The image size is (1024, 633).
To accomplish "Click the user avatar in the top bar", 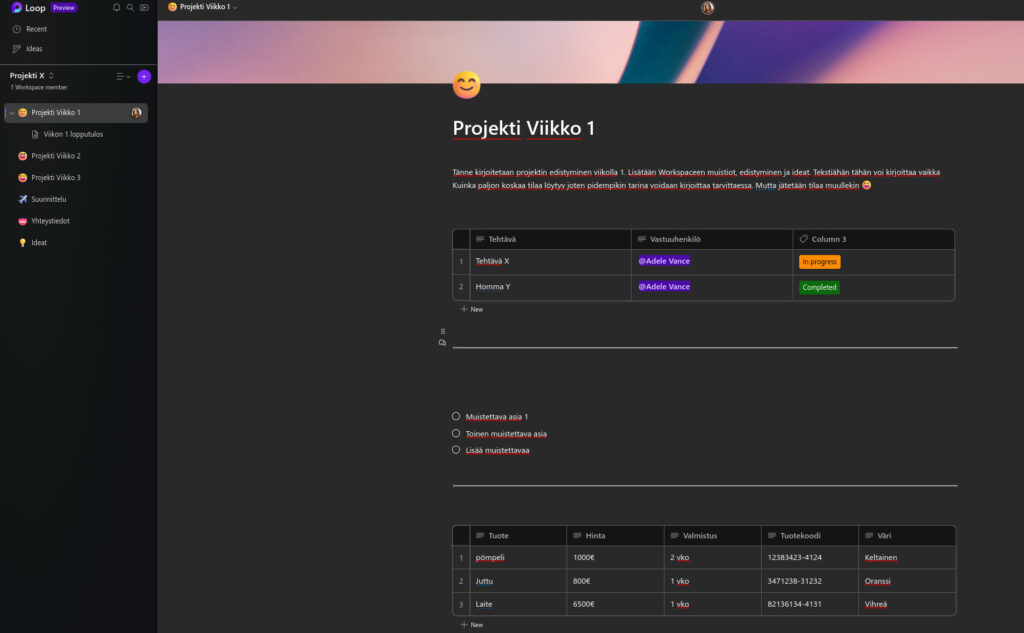I will click(707, 8).
